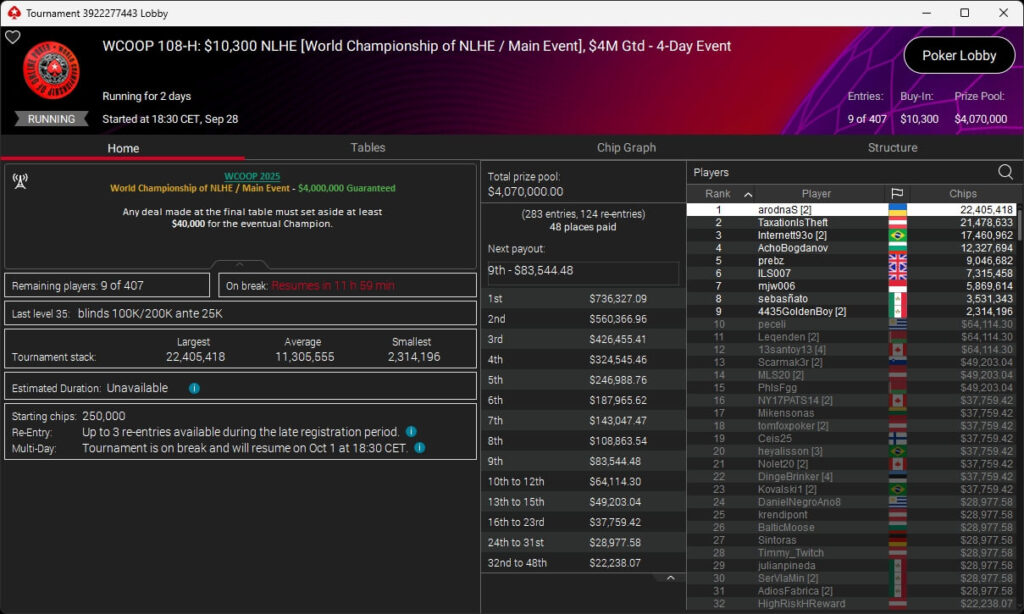Open the WCOOP 2025 link
Viewport: 1024px width, 614px height.
click(x=252, y=176)
